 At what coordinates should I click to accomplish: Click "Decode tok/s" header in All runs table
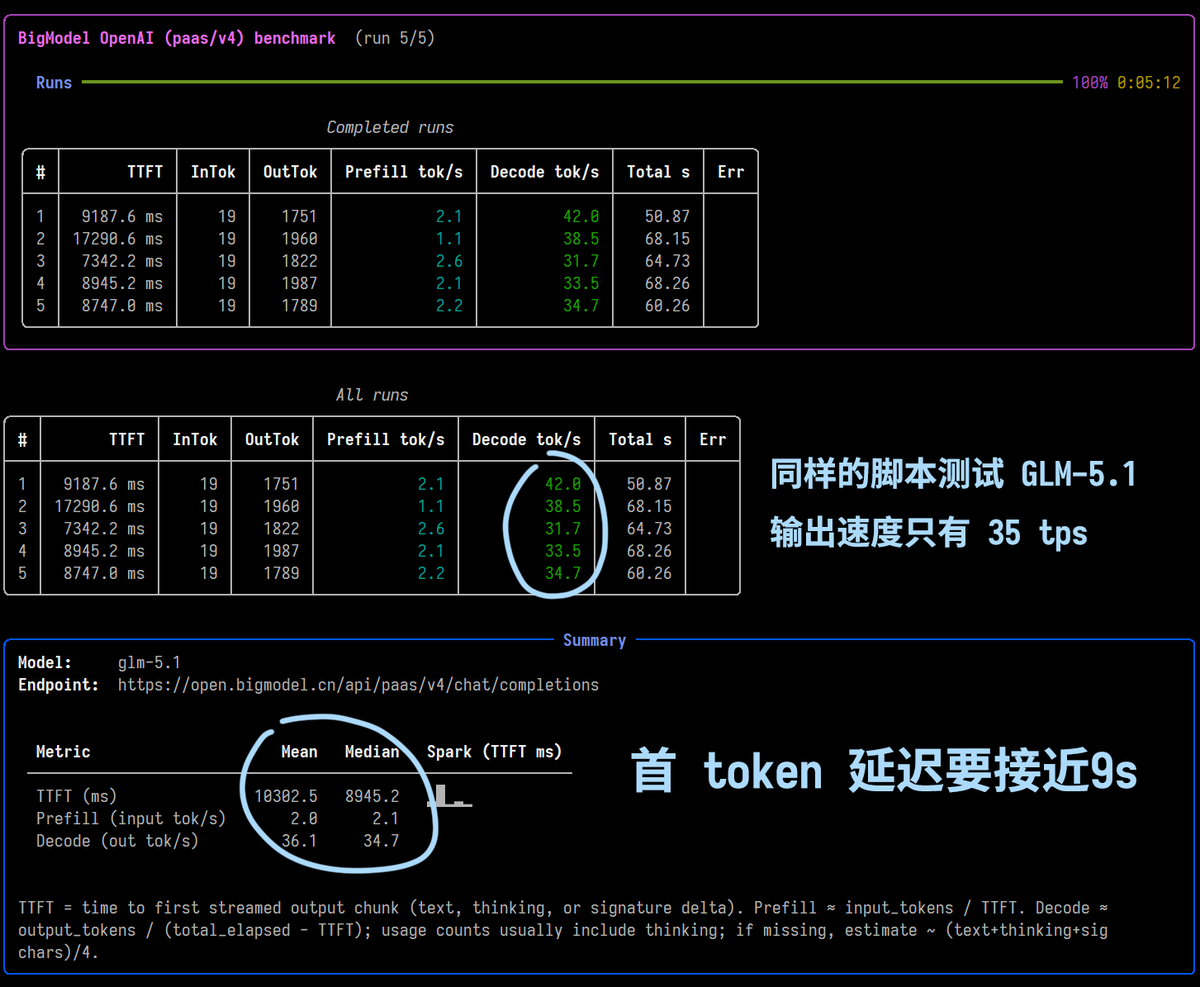pyautogui.click(x=526, y=440)
